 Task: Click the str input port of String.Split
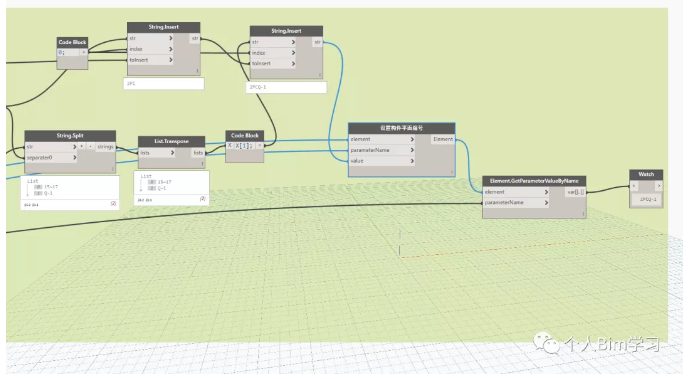click(x=51, y=147)
